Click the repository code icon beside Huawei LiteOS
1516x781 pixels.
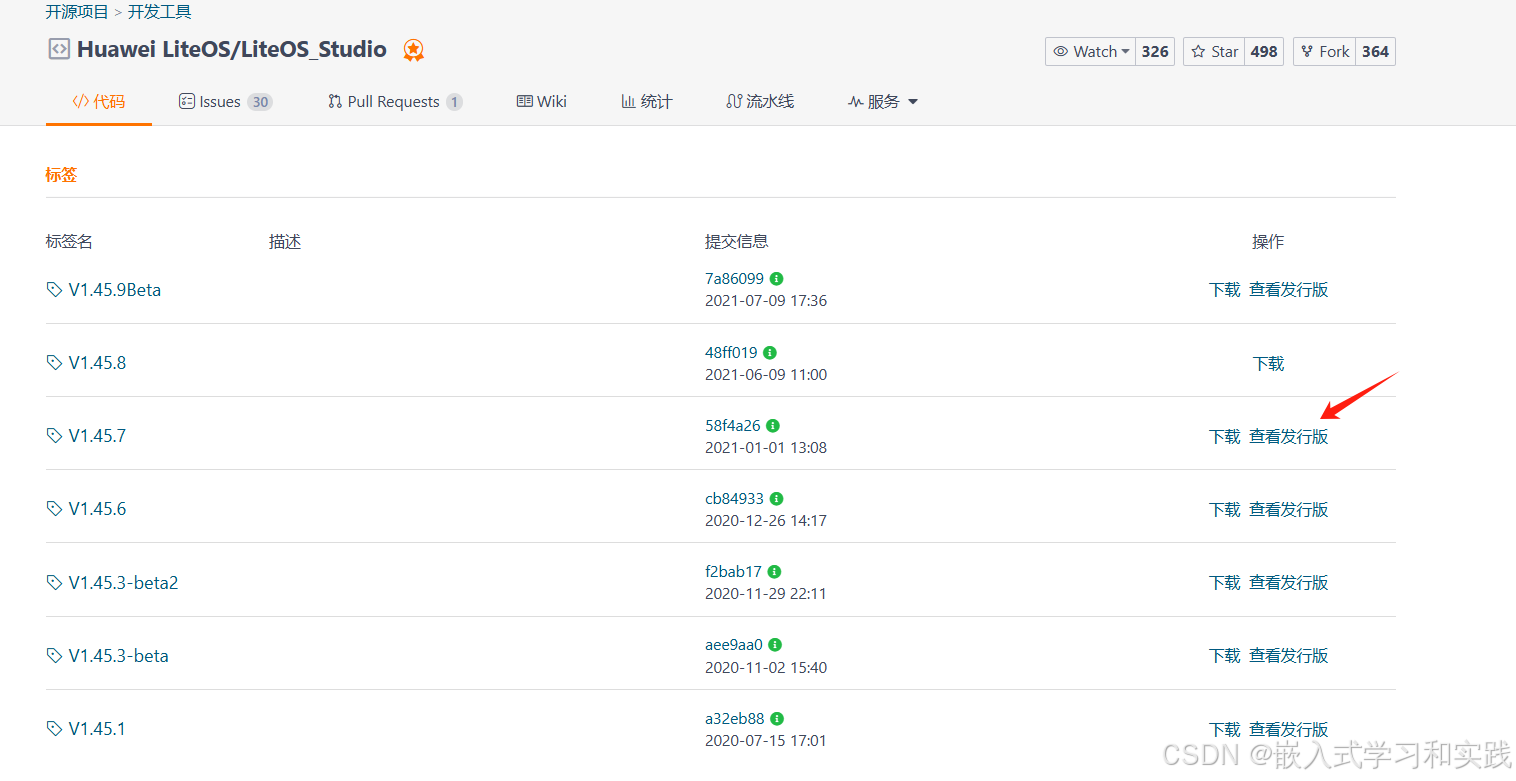[59, 49]
